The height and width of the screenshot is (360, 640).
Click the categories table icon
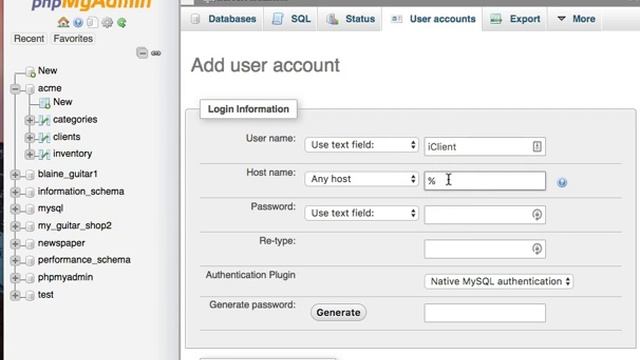tap(44, 120)
